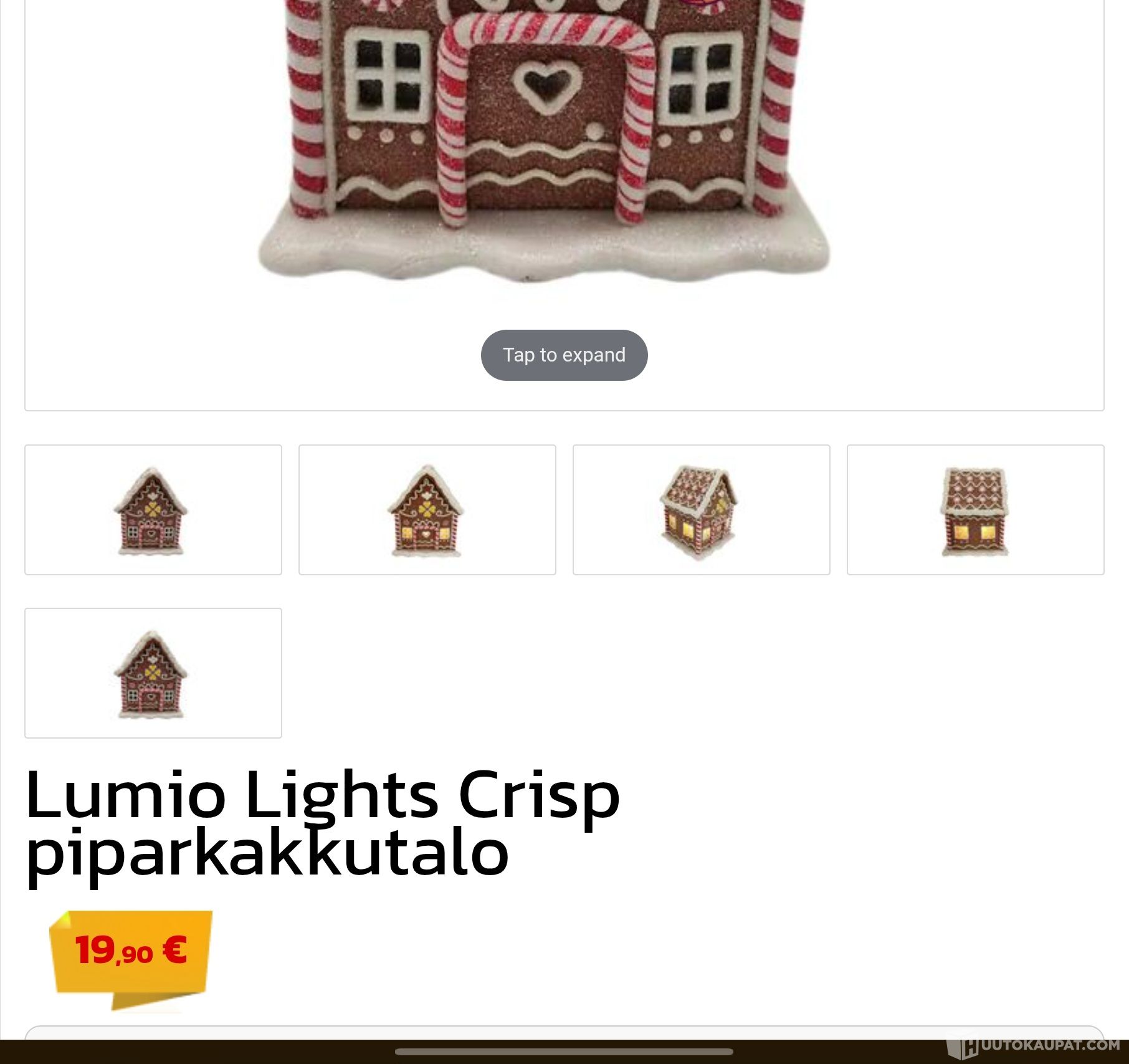The width and height of the screenshot is (1129, 1064).
Task: Tap the 'Tap to expand' button
Action: (564, 355)
